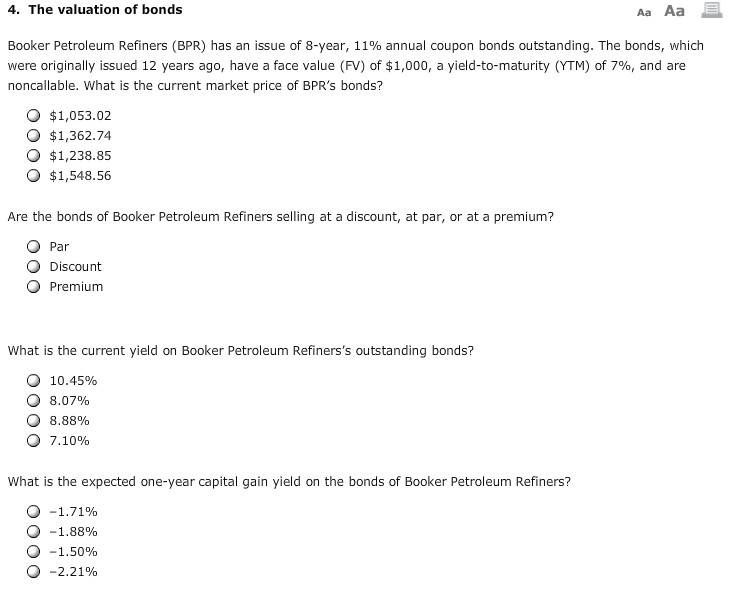This screenshot has height=600, width=731.
Task: Select the $1,362.74 price option
Action: tap(33, 135)
